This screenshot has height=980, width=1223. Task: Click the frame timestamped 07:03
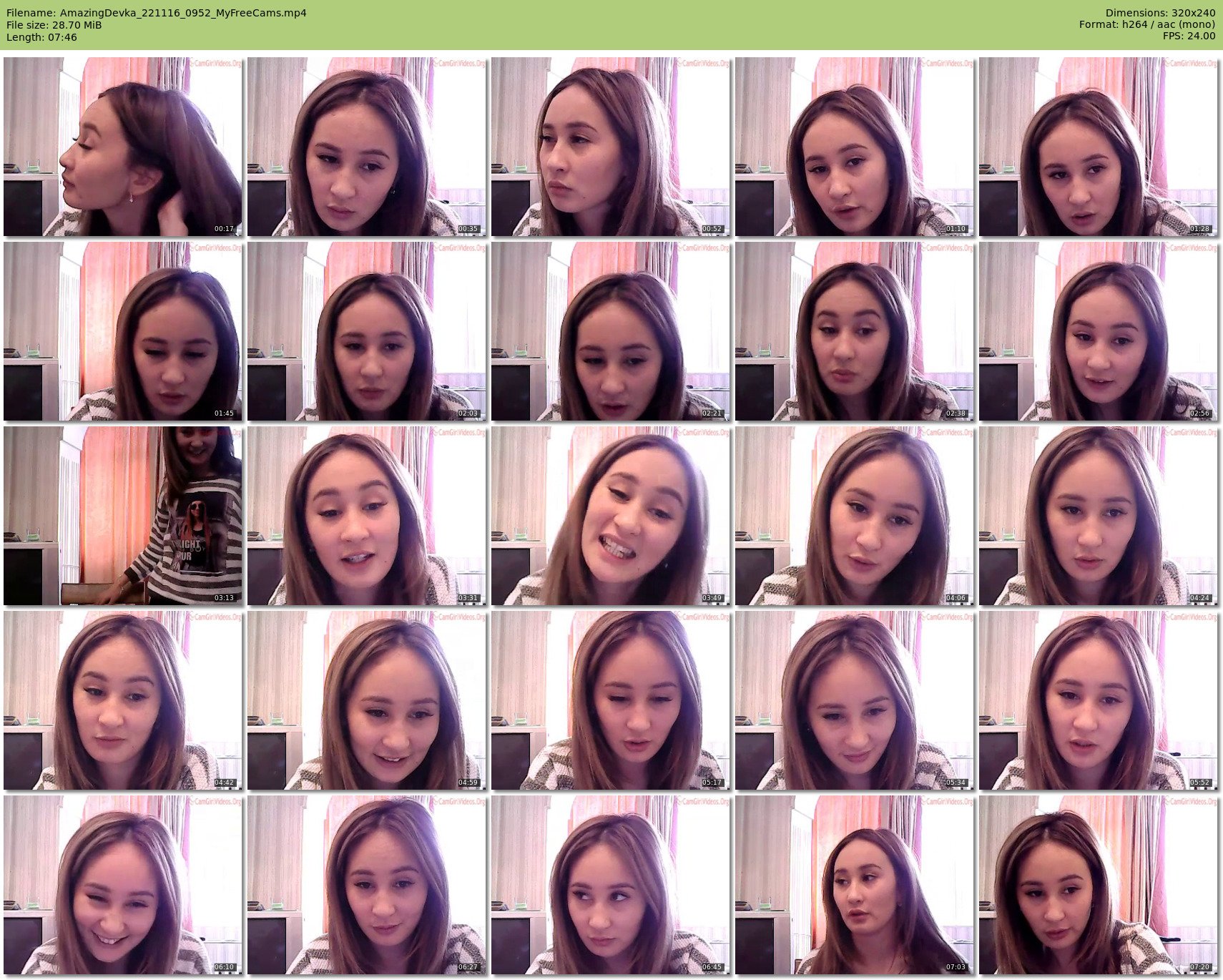[855, 885]
